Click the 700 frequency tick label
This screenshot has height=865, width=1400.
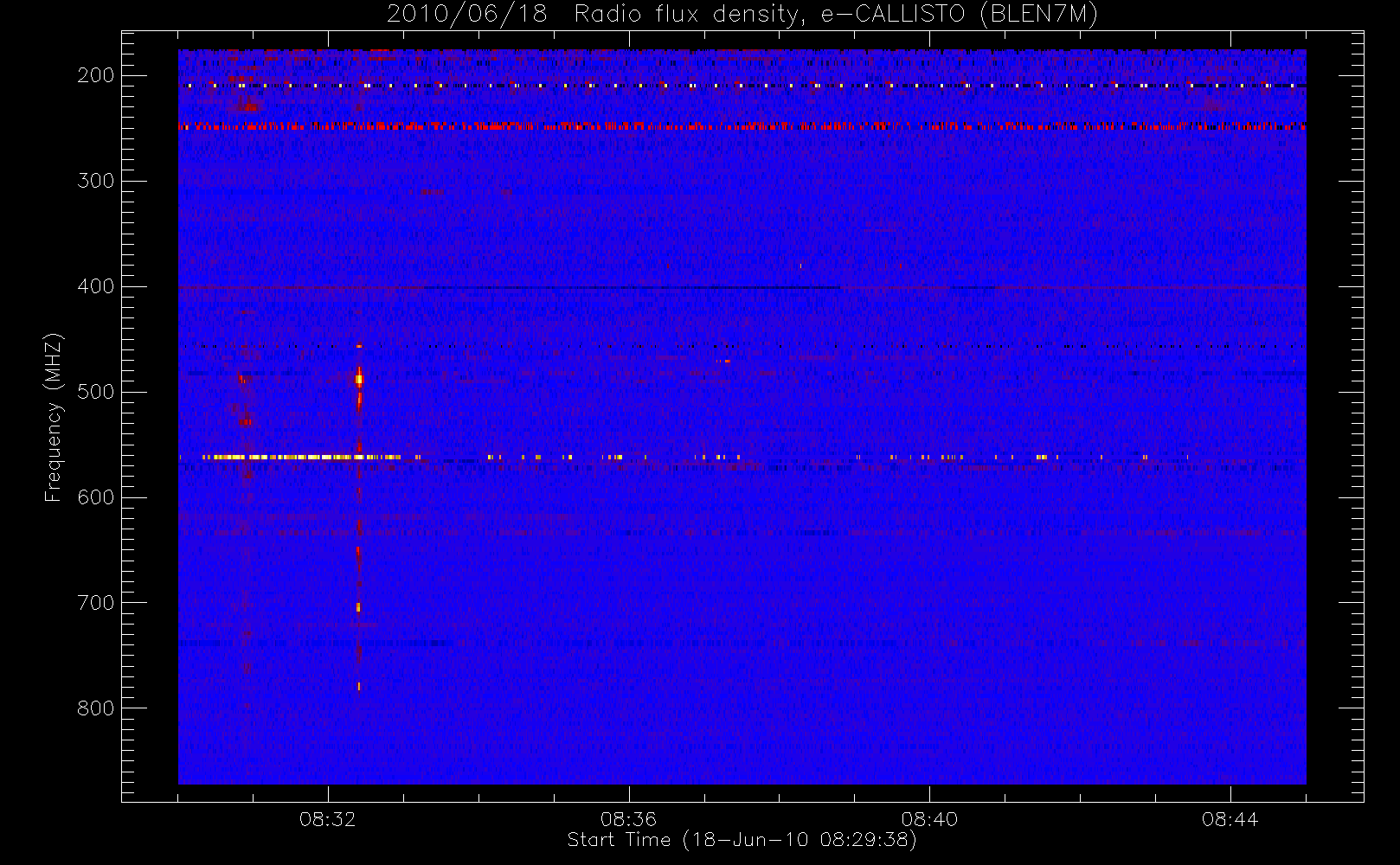point(96,603)
